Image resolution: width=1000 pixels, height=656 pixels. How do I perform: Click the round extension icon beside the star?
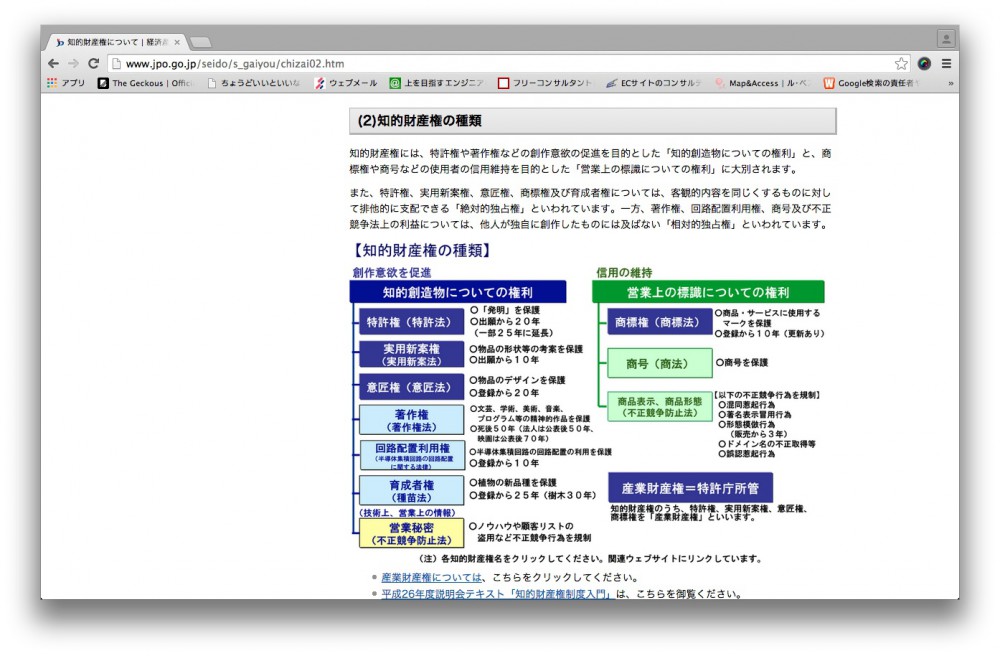pos(924,64)
